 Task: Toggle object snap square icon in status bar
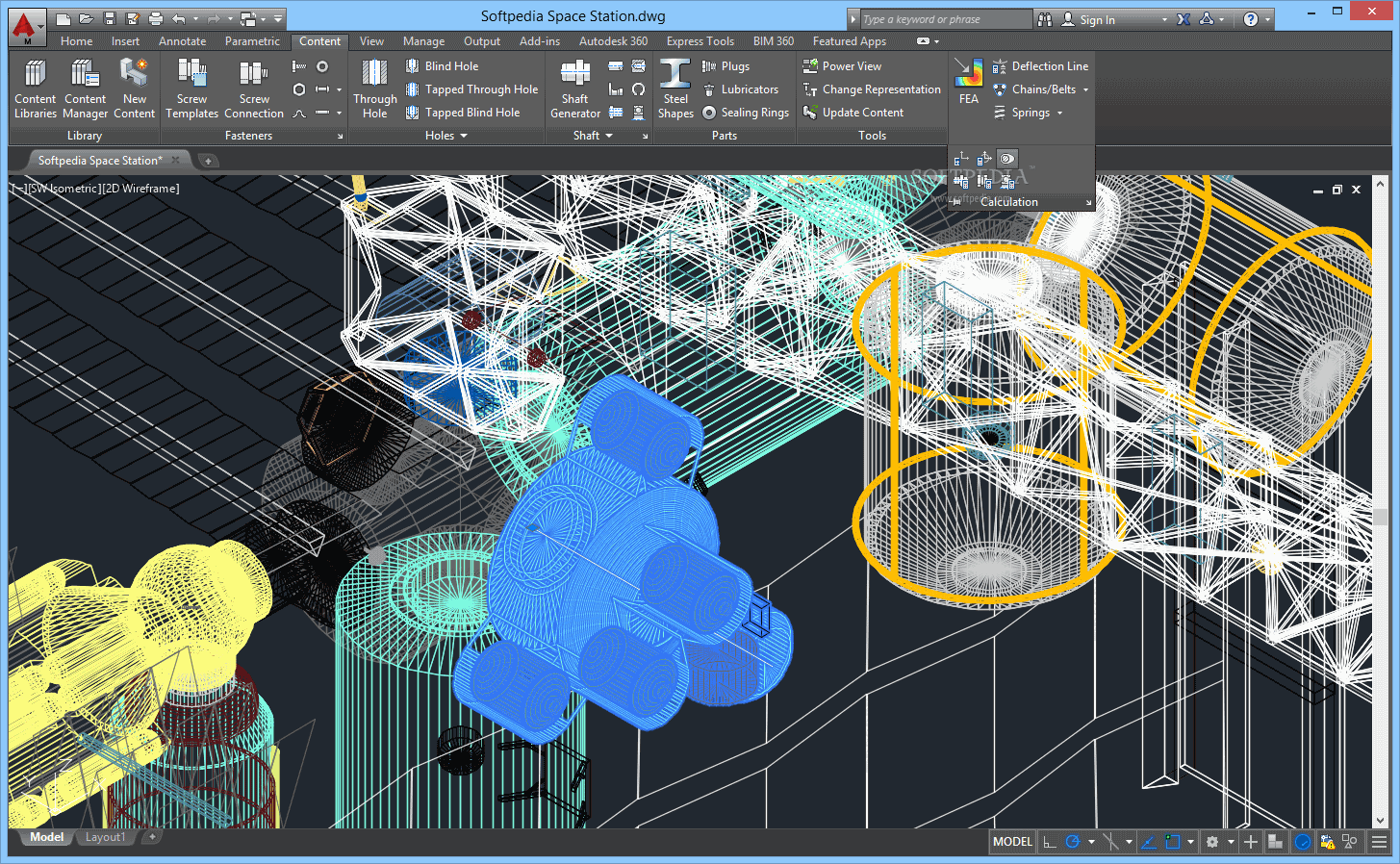[1172, 842]
